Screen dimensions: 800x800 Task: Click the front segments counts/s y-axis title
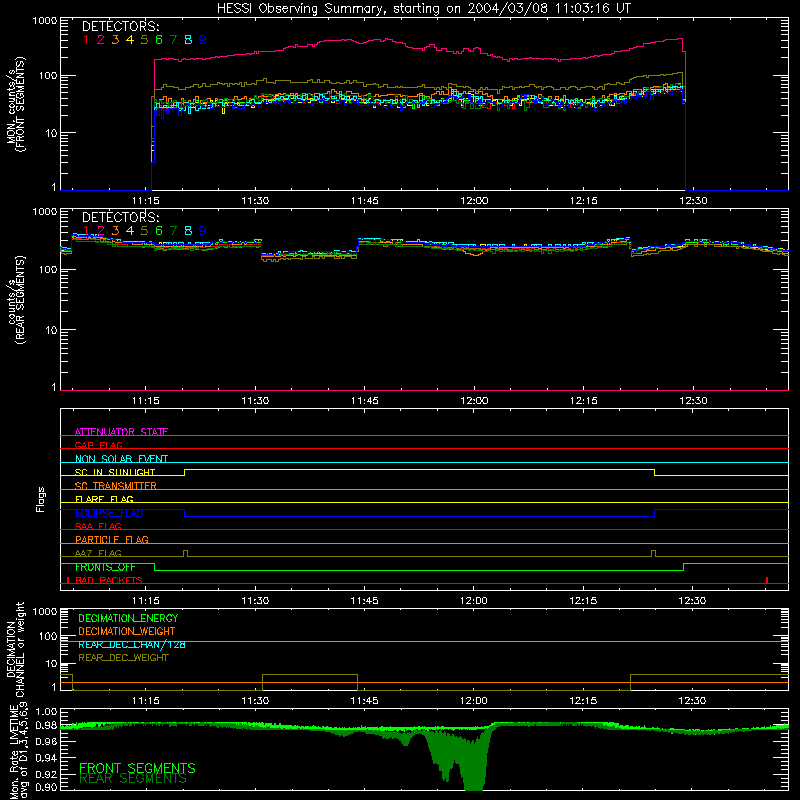(16, 104)
